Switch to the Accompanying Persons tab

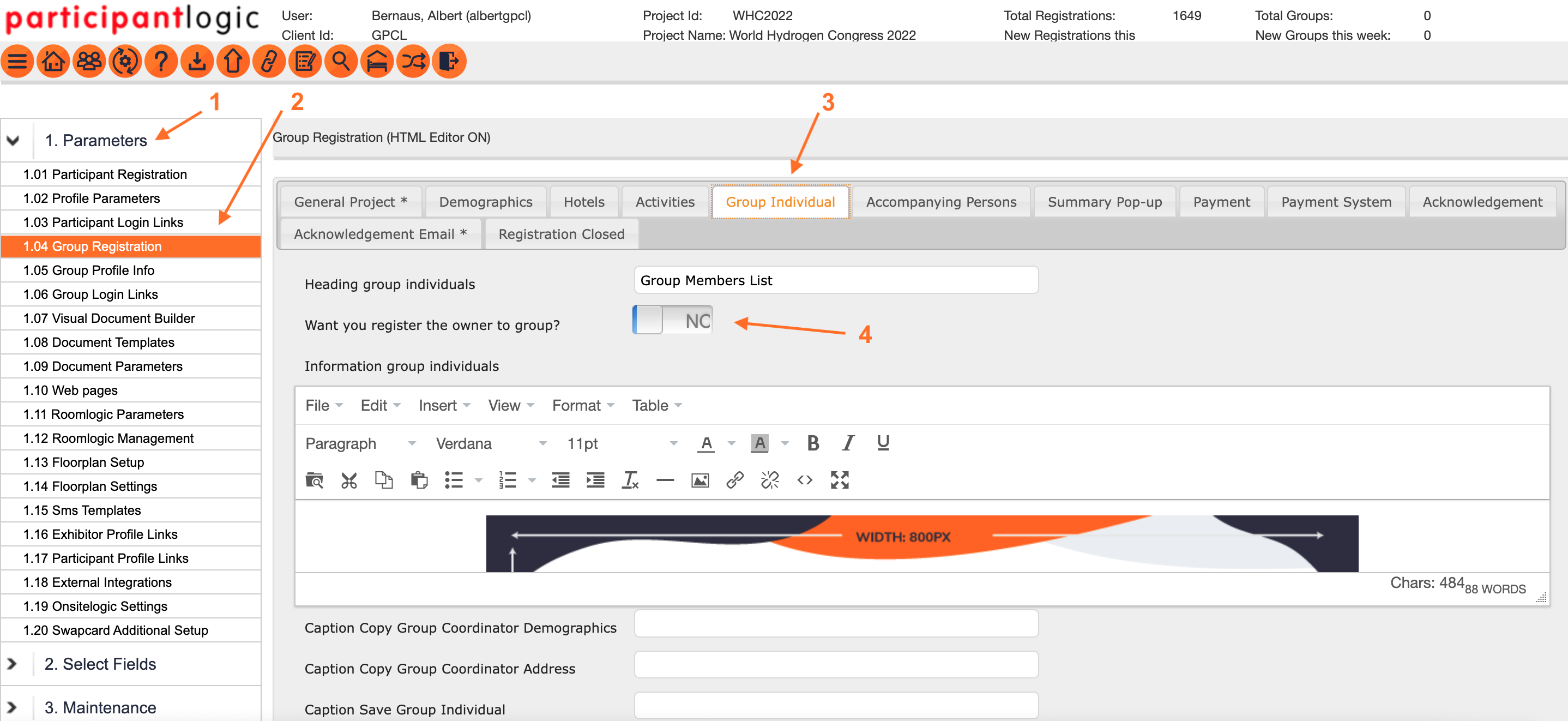click(x=940, y=202)
